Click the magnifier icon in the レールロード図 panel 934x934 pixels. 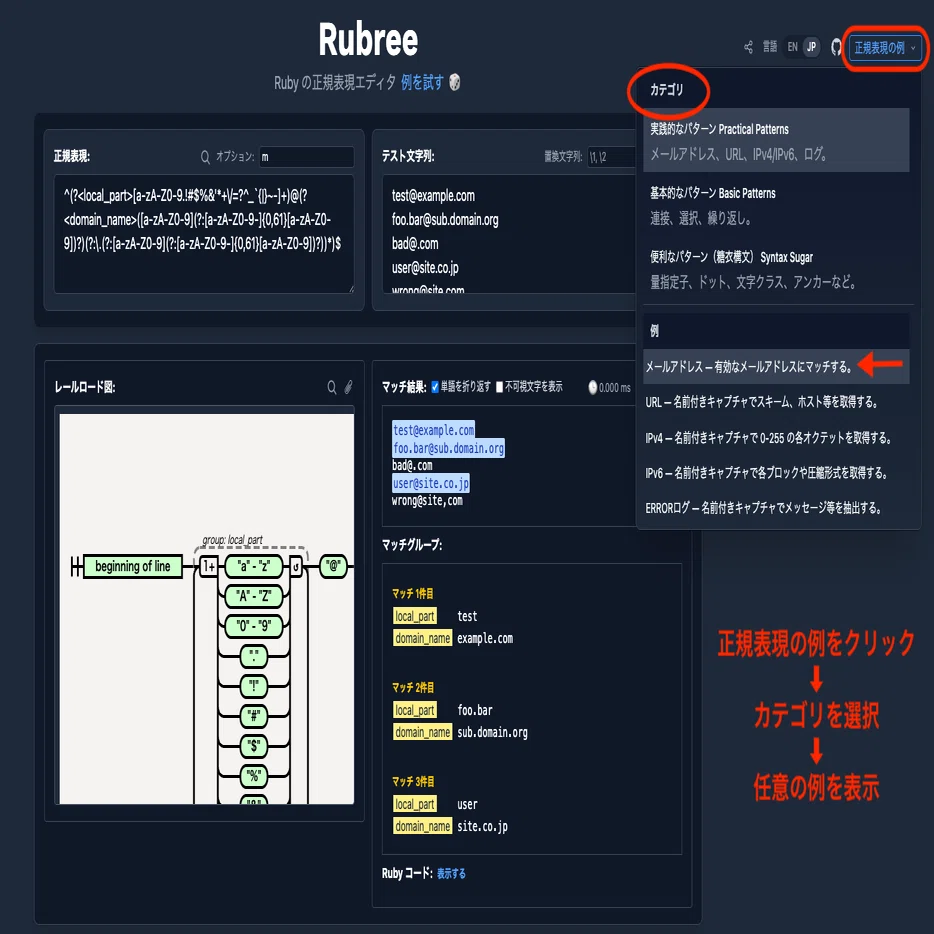coord(332,387)
